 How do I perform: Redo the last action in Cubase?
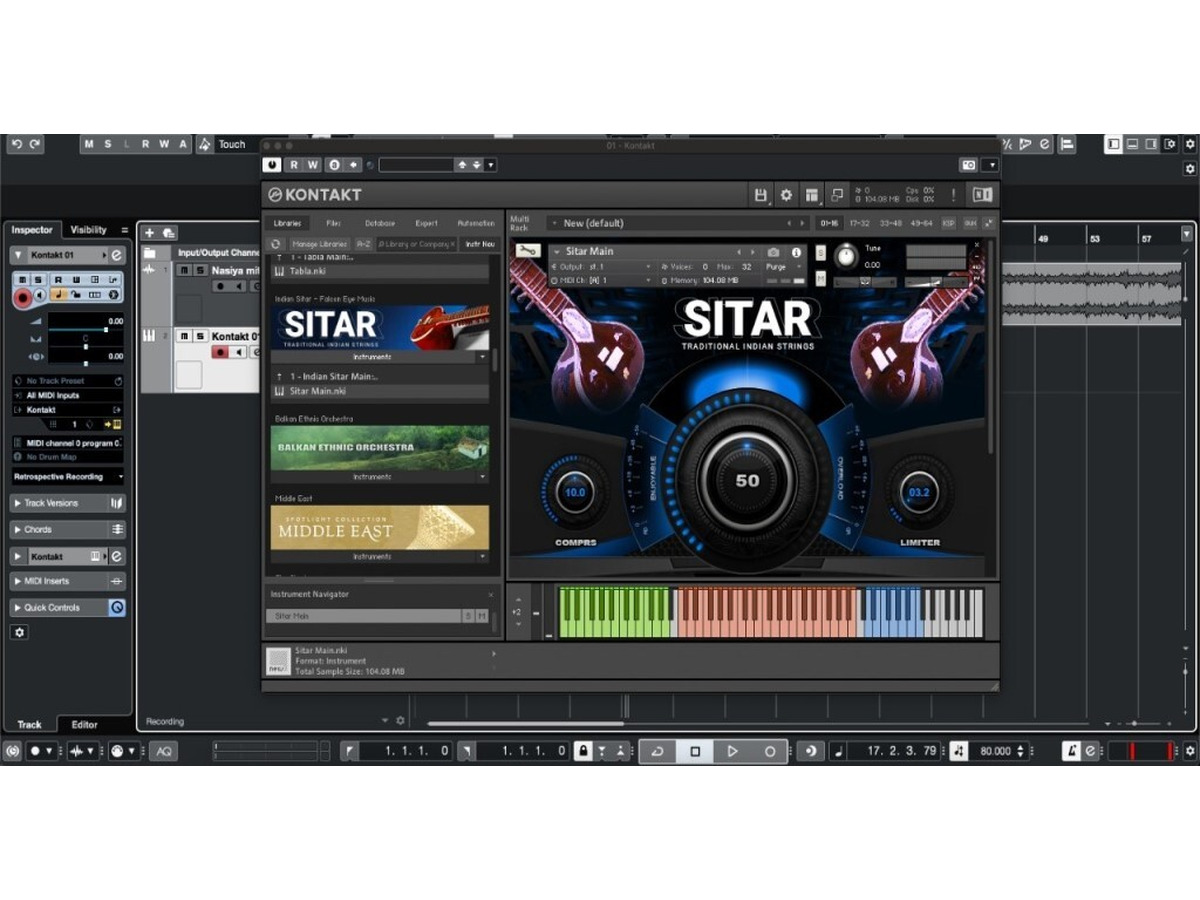(35, 144)
